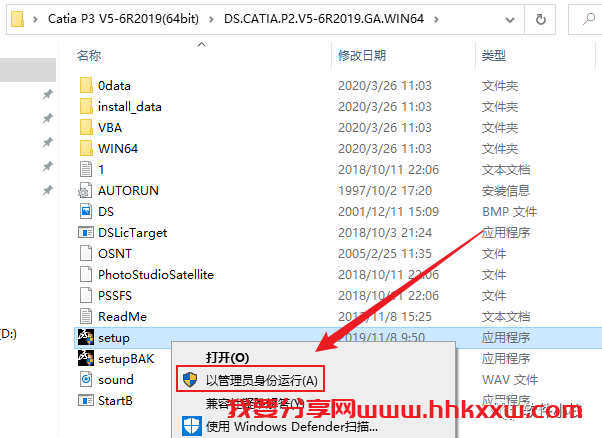The width and height of the screenshot is (602, 438).
Task: Select the 0data folder name
Action: [114, 86]
